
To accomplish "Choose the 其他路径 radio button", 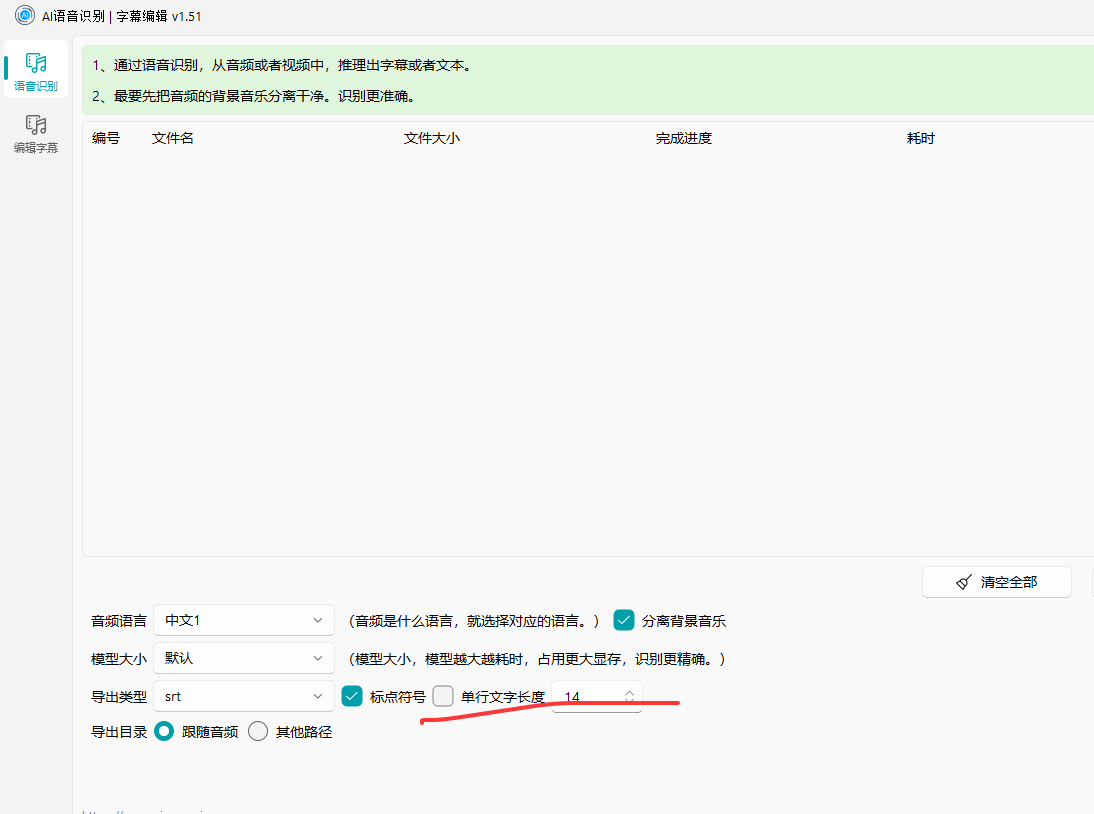I will [258, 731].
